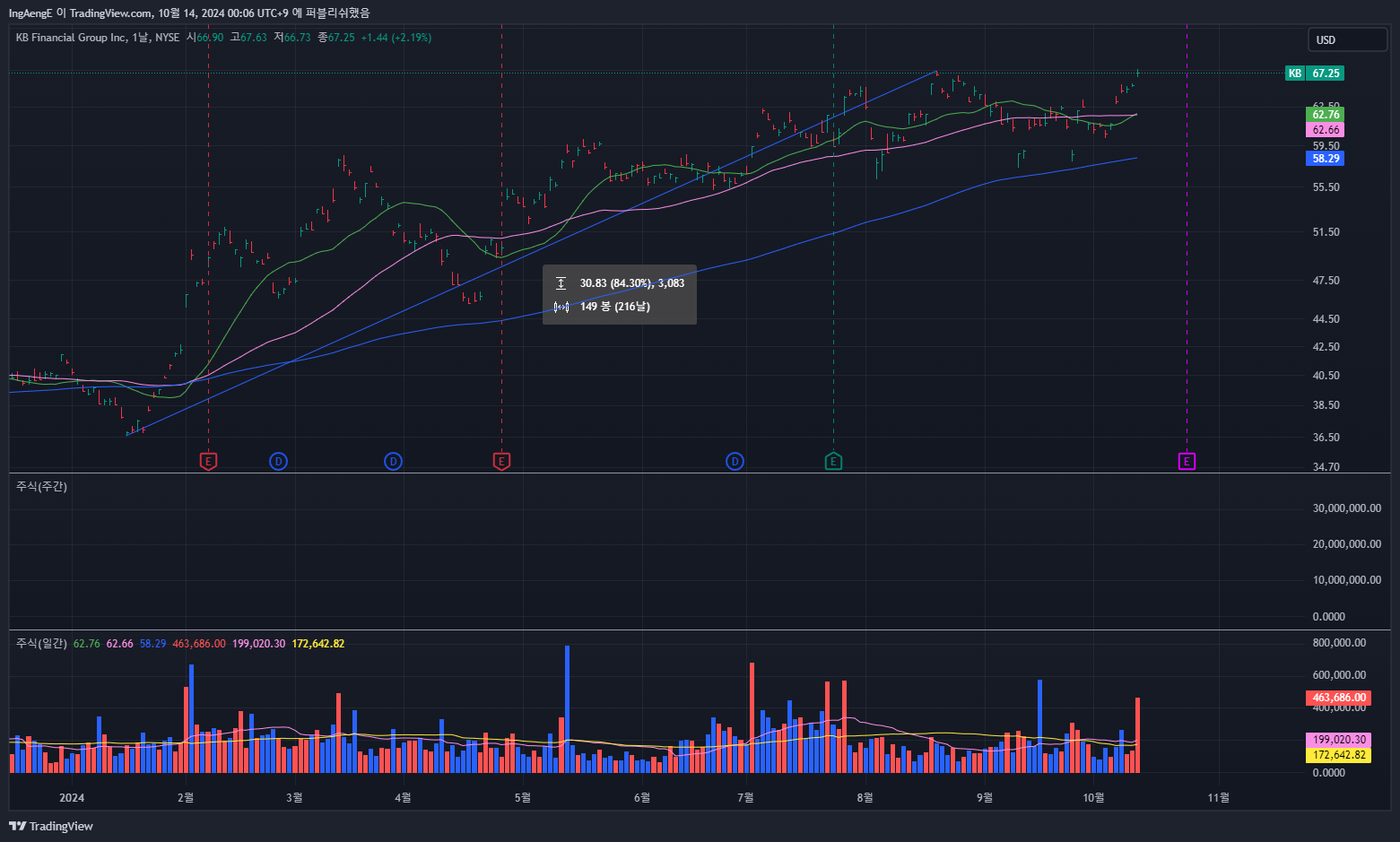Click the D dividend marker nearest 4월 label
The height and width of the screenshot is (842, 1400).
click(x=393, y=462)
